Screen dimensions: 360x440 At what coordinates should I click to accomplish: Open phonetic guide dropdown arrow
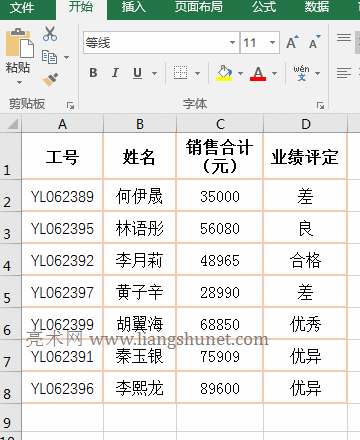317,73
